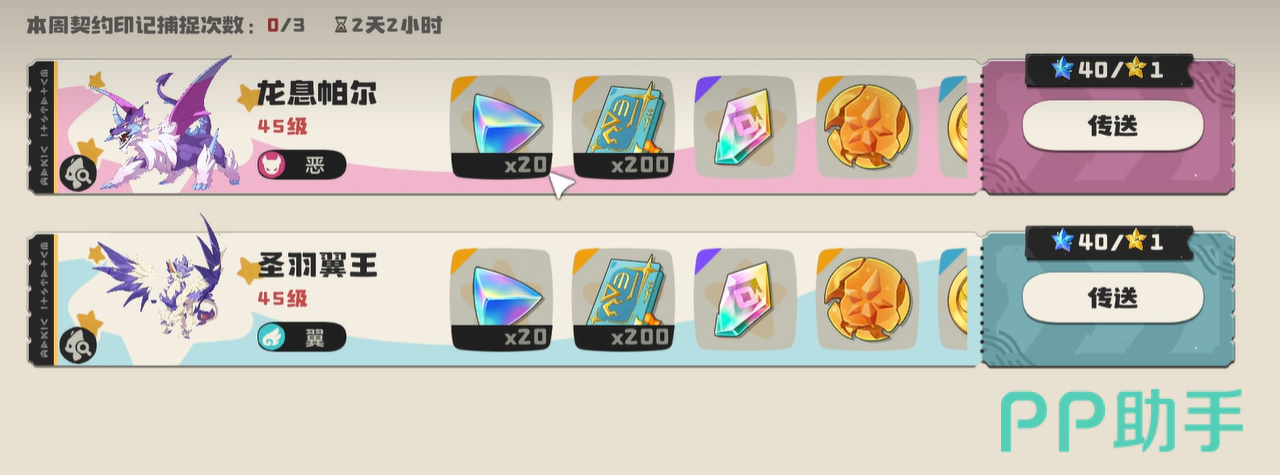Image resolution: width=1280 pixels, height=475 pixels.
Task: Click the 传送 button for 龙息帕尔
Action: pyautogui.click(x=1112, y=126)
